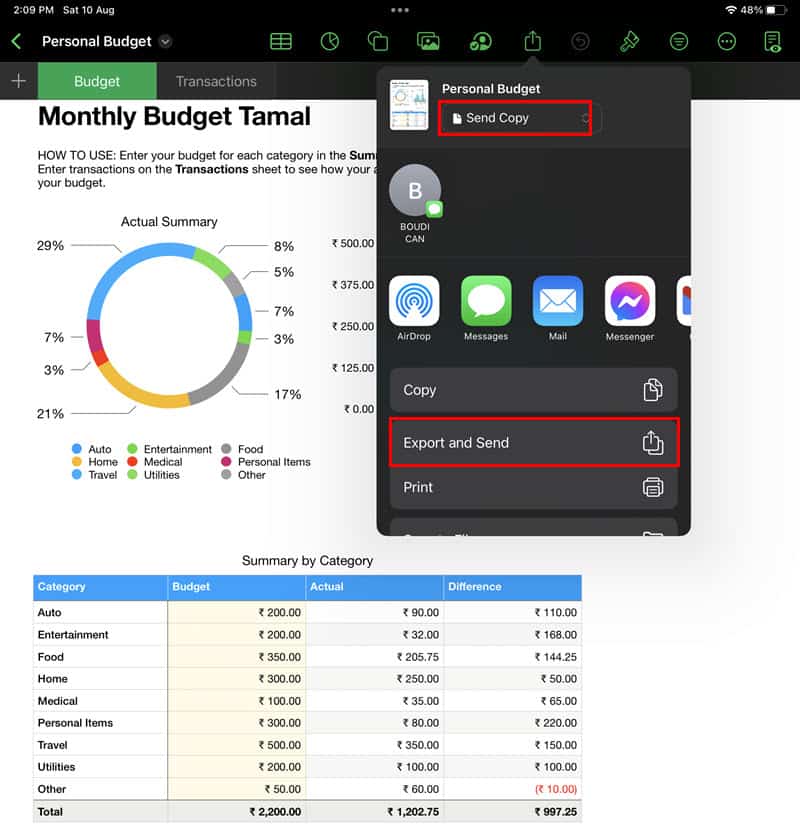Tap the Wi-Fi status icon
Screen dimensions: 800x839
pyautogui.click(x=730, y=10)
